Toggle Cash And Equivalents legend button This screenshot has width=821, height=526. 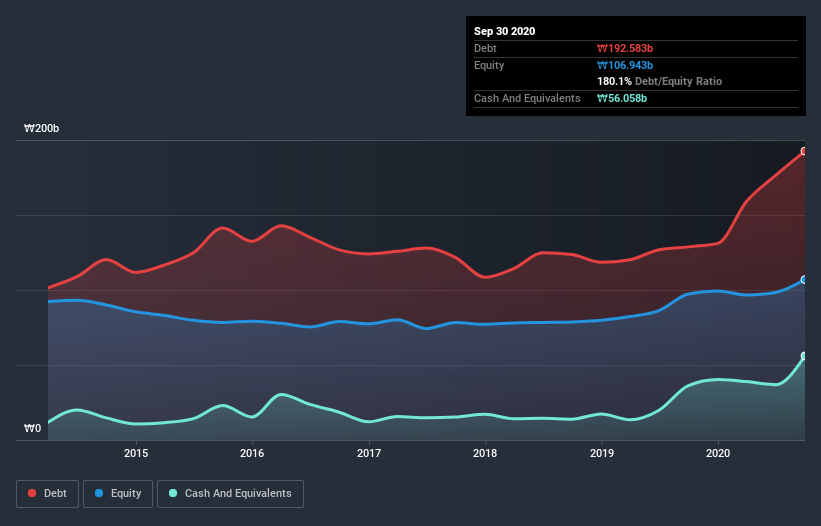230,494
